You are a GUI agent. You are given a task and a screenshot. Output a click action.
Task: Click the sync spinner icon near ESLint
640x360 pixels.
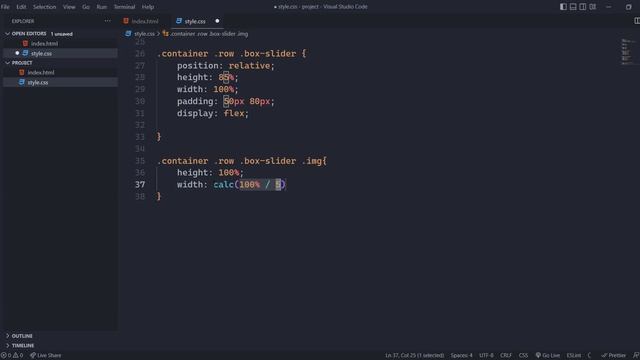click(x=590, y=355)
